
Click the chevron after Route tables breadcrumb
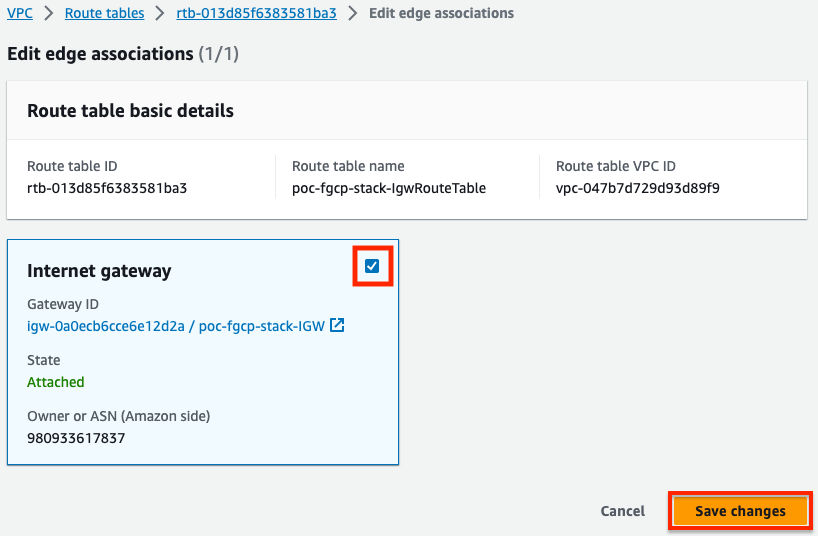[x=160, y=13]
